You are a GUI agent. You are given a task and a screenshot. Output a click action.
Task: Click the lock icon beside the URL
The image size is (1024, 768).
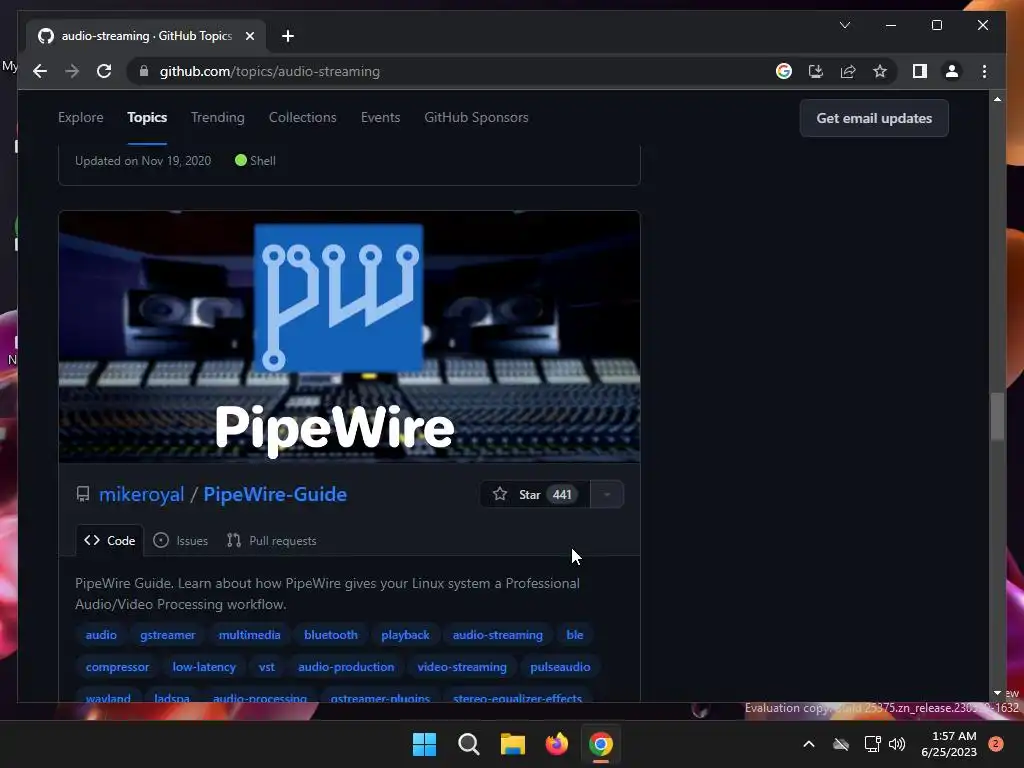pos(144,71)
